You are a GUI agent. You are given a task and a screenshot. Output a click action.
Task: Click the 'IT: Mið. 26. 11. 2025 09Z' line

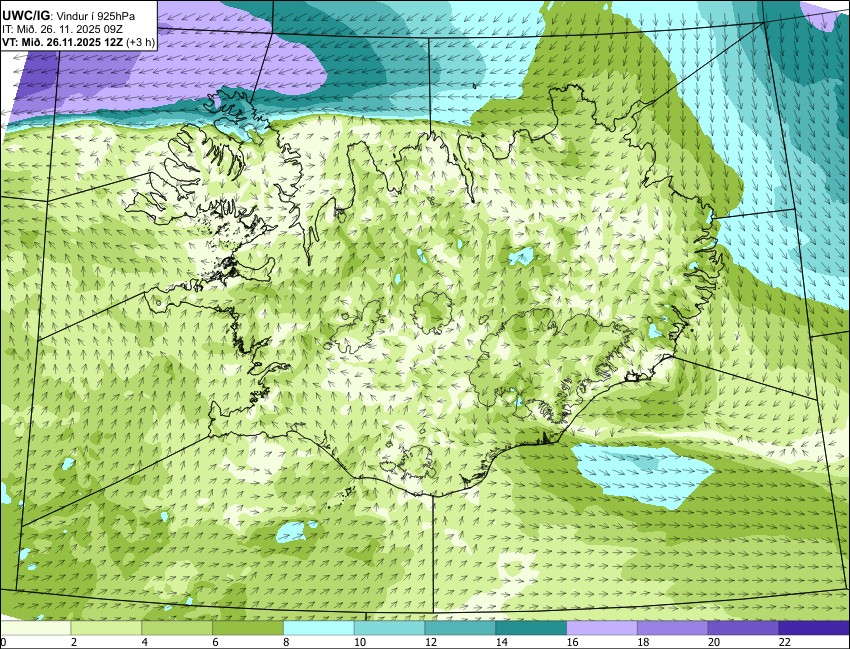pos(64,29)
